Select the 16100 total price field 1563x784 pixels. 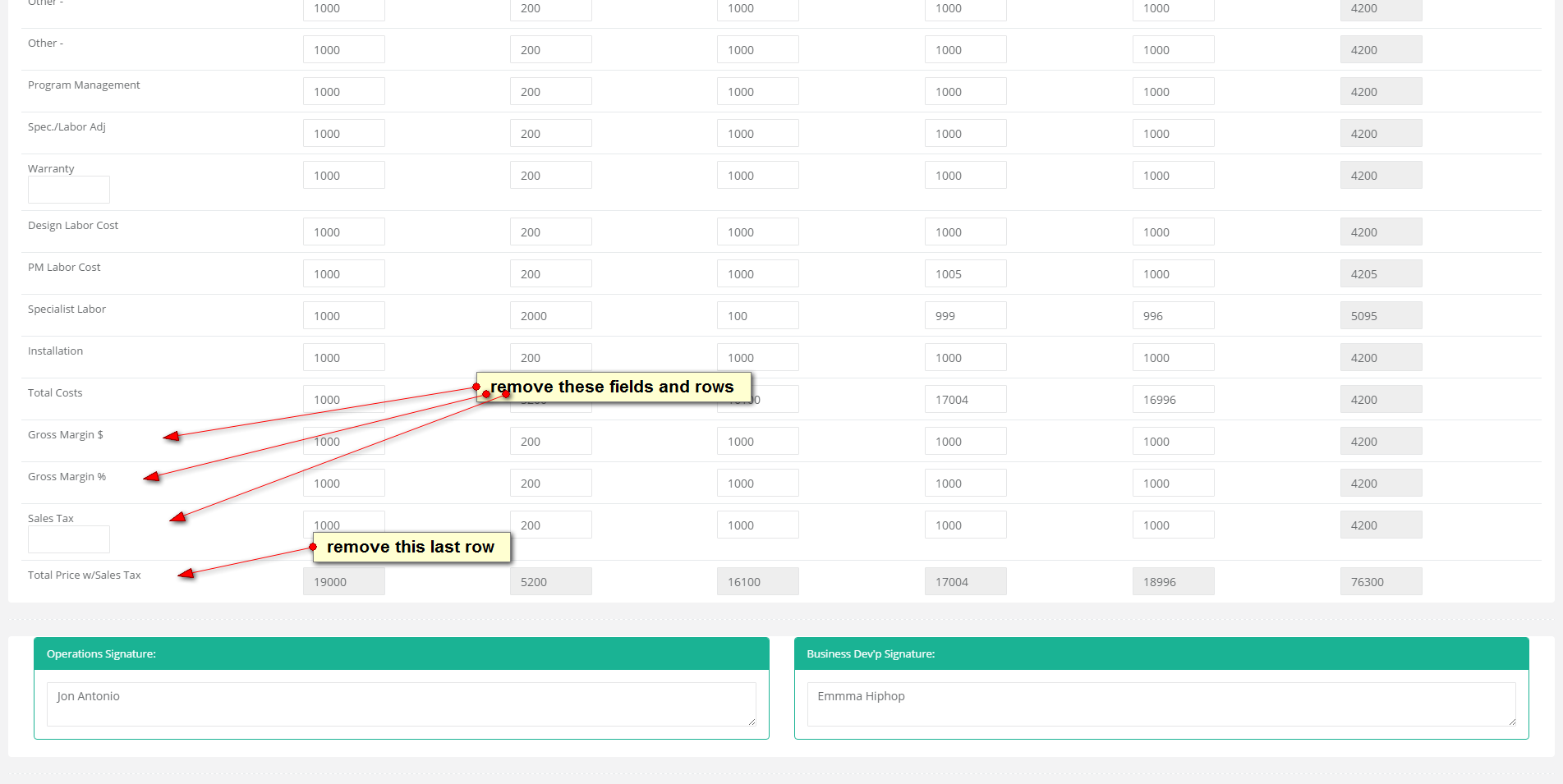coord(758,581)
